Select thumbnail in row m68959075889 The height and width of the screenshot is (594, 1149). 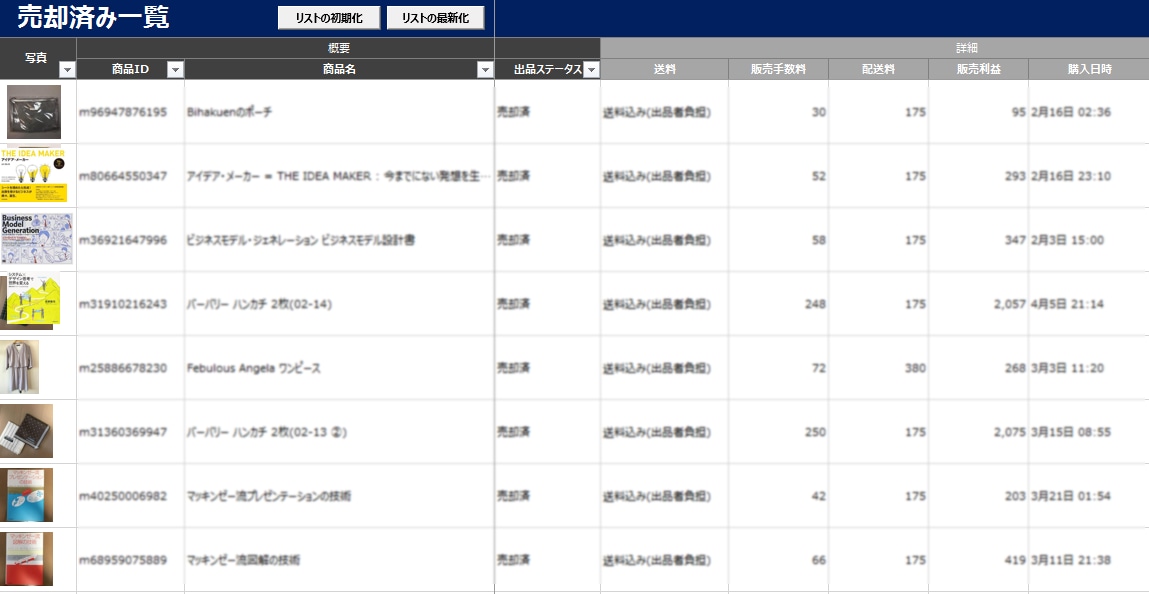26,559
